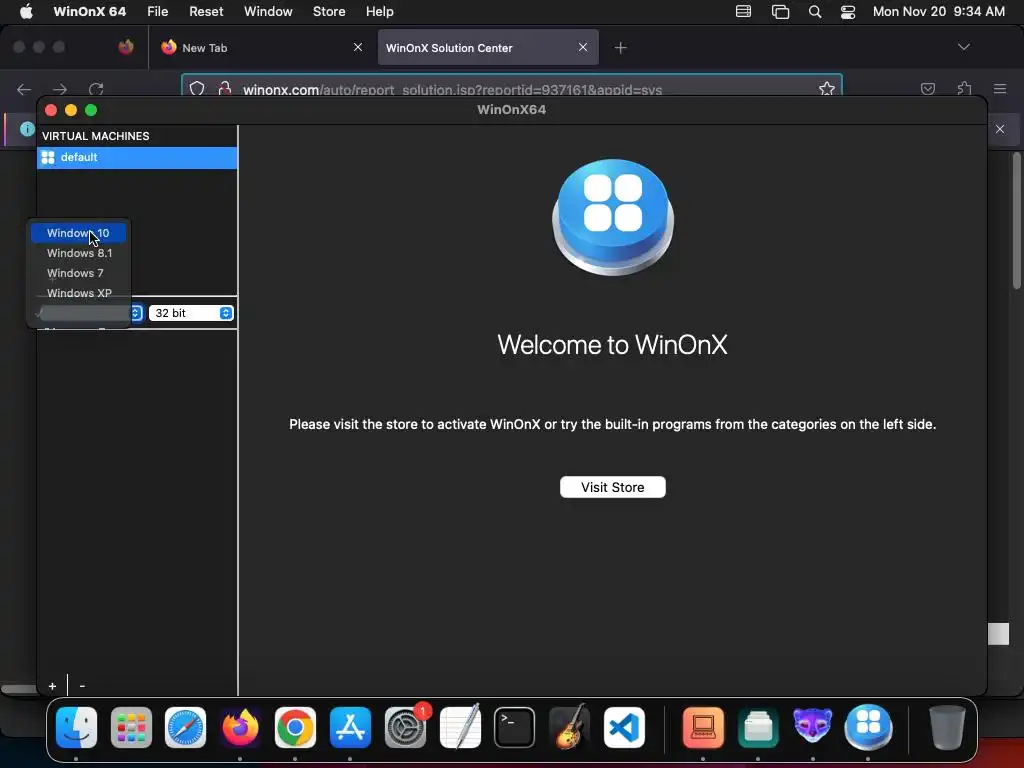Open Terminal from the Dock
Viewport: 1024px width, 768px height.
point(515,728)
